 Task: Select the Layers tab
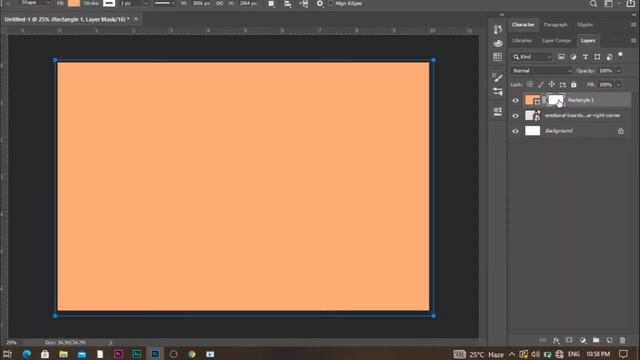(588, 41)
